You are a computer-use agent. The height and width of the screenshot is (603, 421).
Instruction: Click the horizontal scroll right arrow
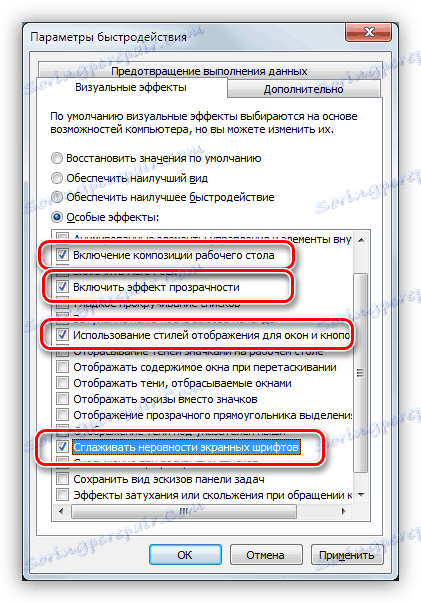[x=344, y=511]
